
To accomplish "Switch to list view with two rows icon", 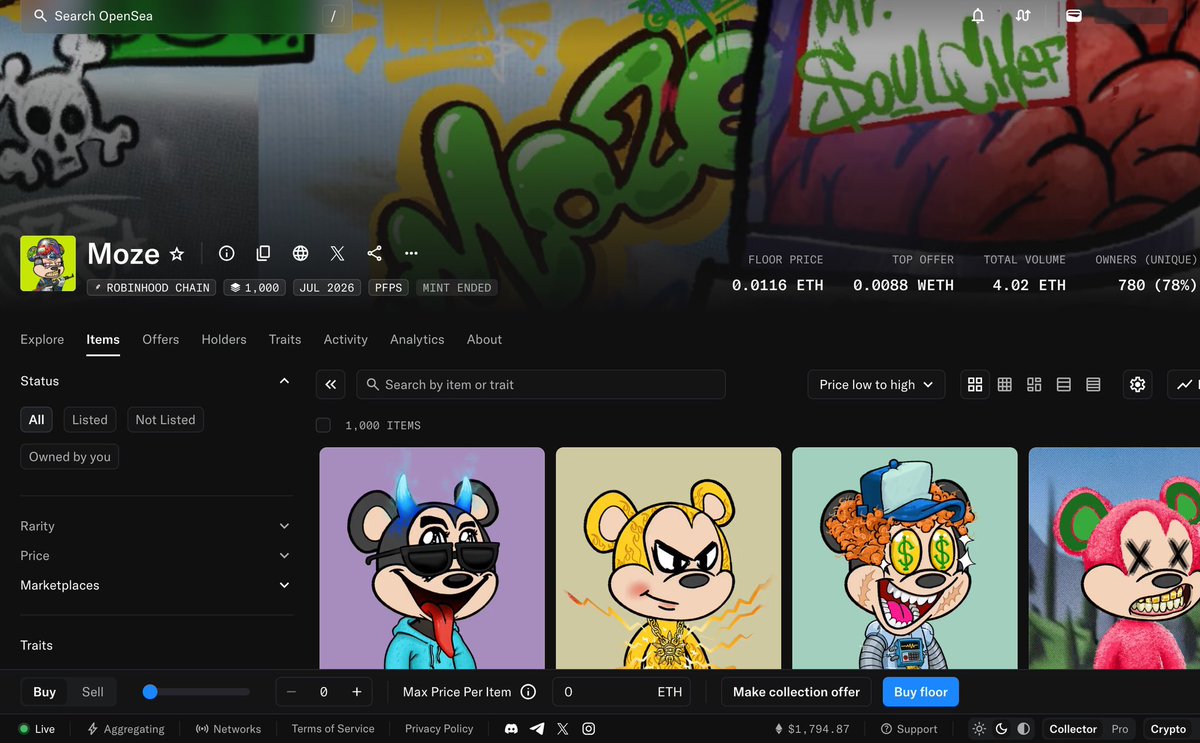I will [x=1064, y=384].
